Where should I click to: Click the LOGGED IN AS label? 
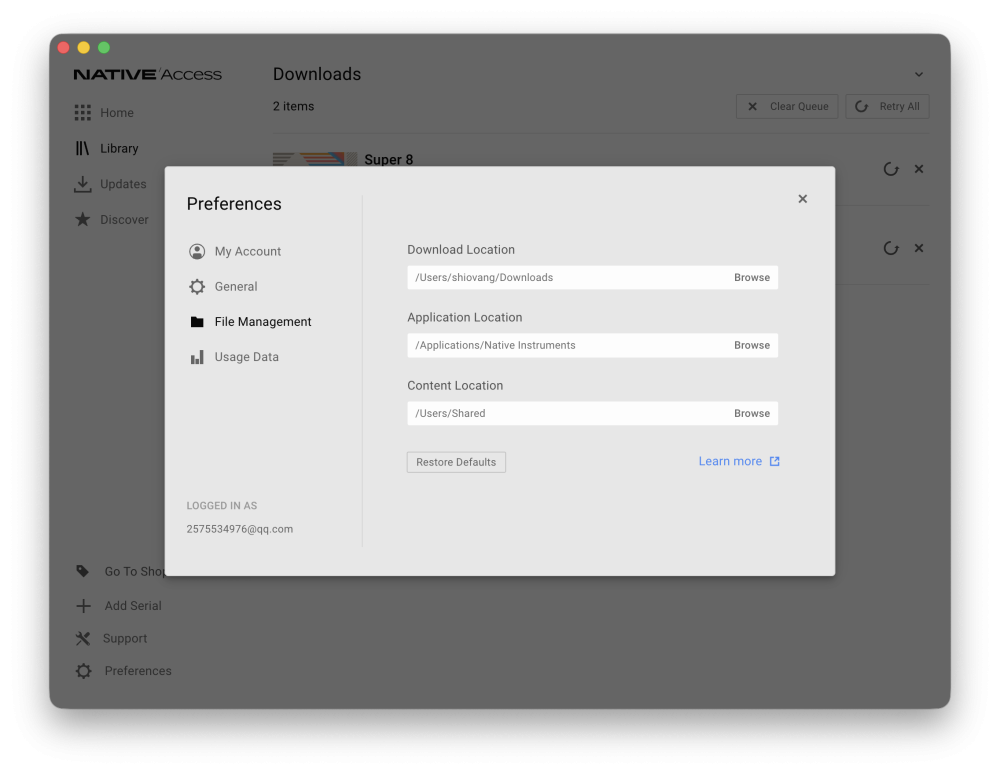pos(221,506)
